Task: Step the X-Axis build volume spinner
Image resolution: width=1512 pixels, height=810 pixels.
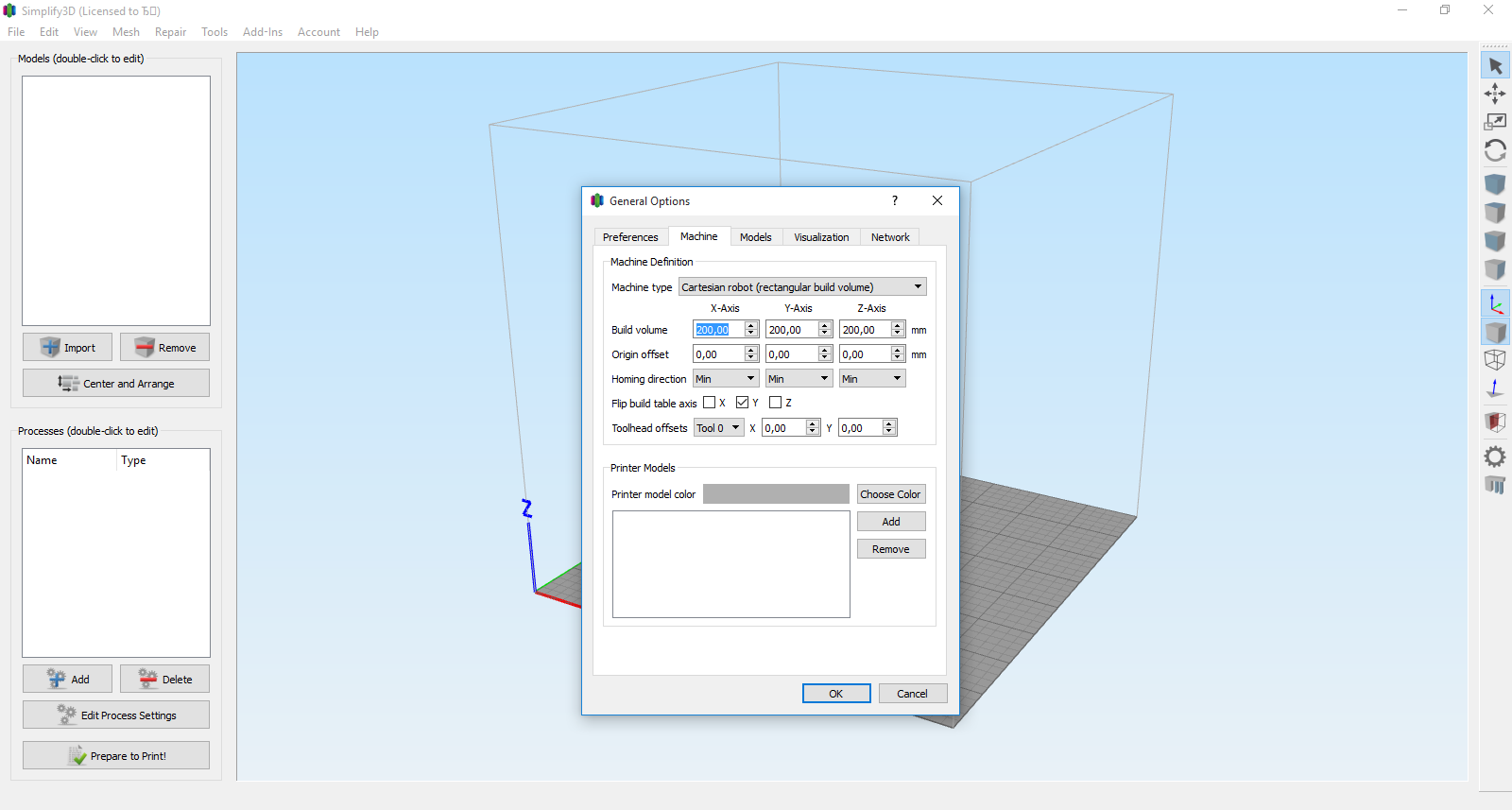Action: 751,329
